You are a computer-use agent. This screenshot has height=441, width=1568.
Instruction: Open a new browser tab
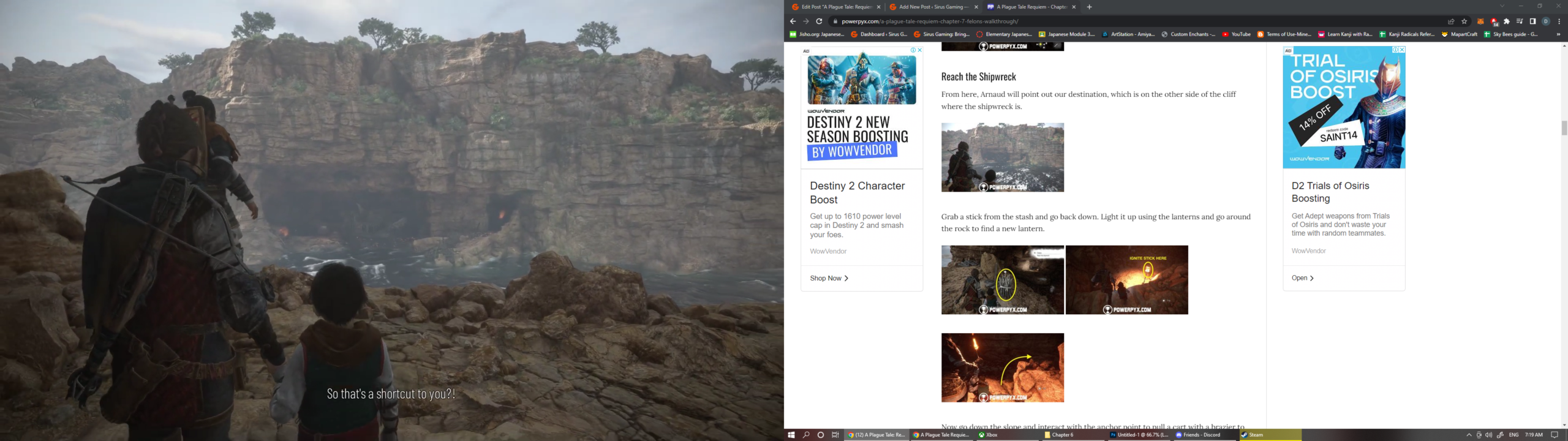point(1089,7)
